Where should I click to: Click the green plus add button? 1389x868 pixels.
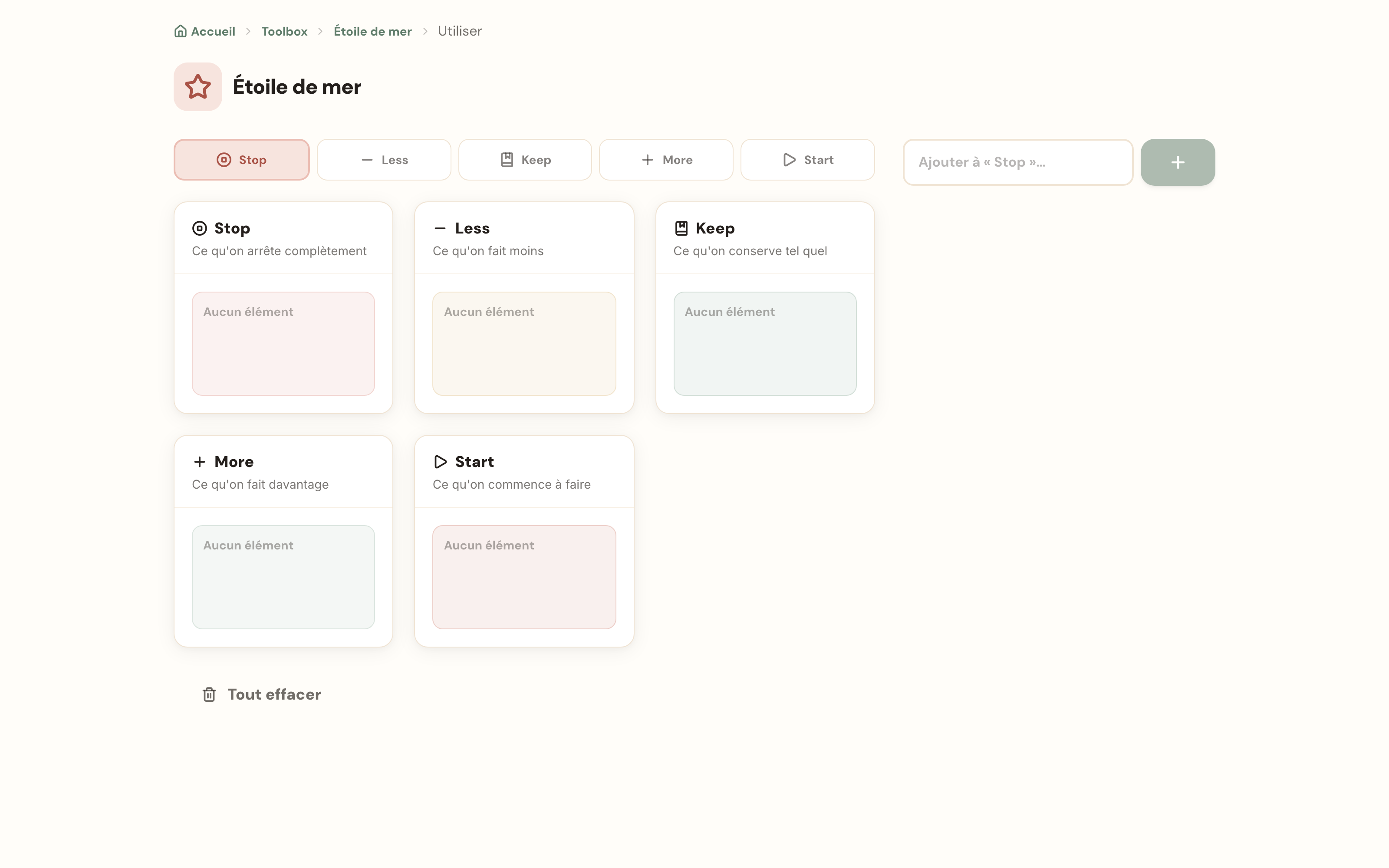click(x=1178, y=162)
